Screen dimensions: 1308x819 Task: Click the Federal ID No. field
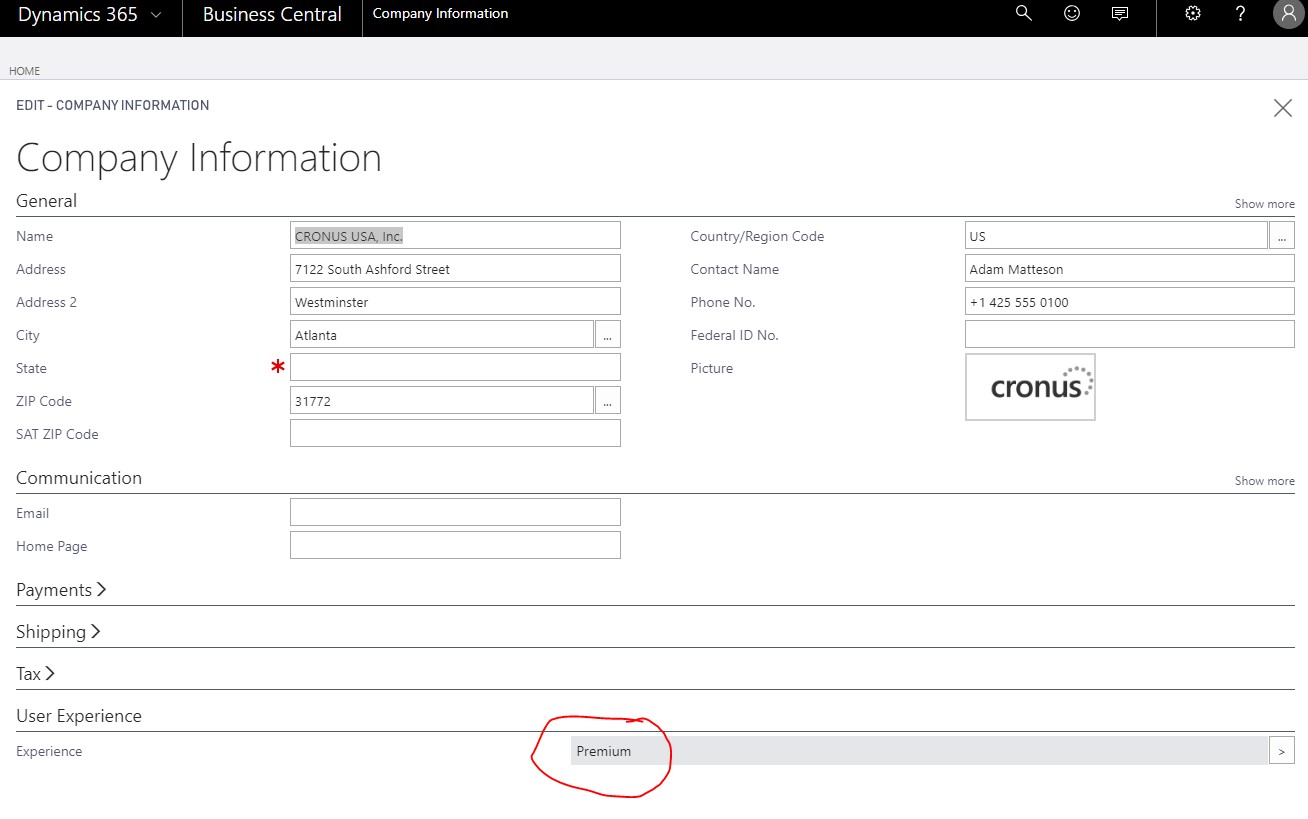pyautogui.click(x=1130, y=335)
